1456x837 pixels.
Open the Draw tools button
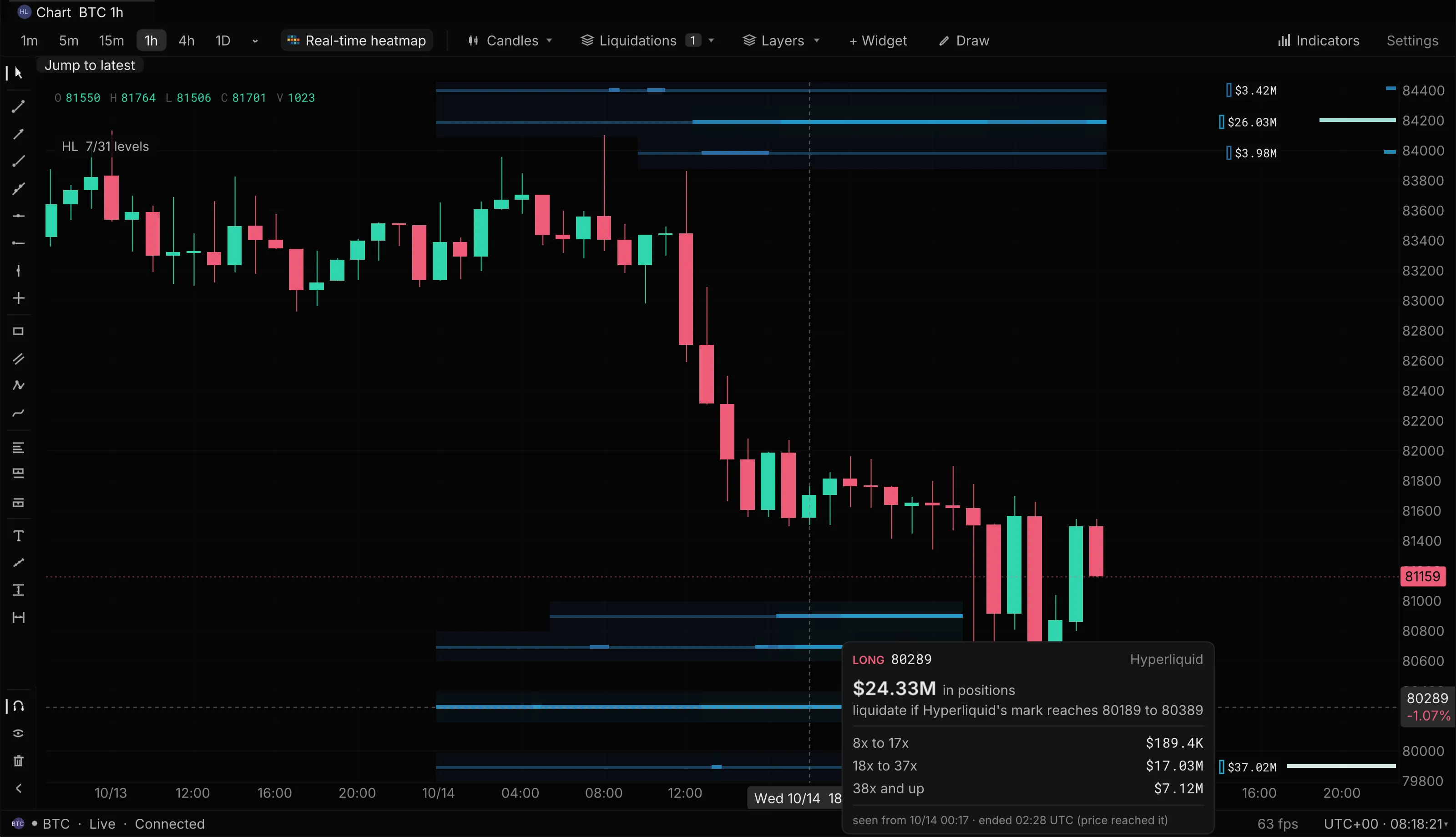[x=964, y=40]
